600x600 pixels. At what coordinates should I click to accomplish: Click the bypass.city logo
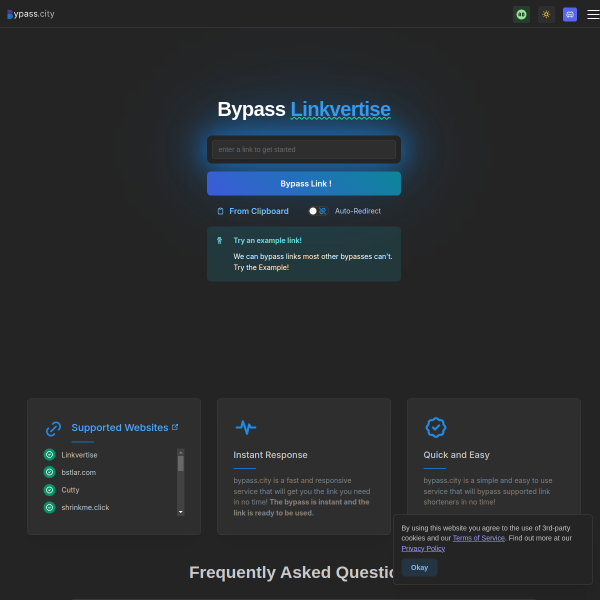(x=31, y=14)
